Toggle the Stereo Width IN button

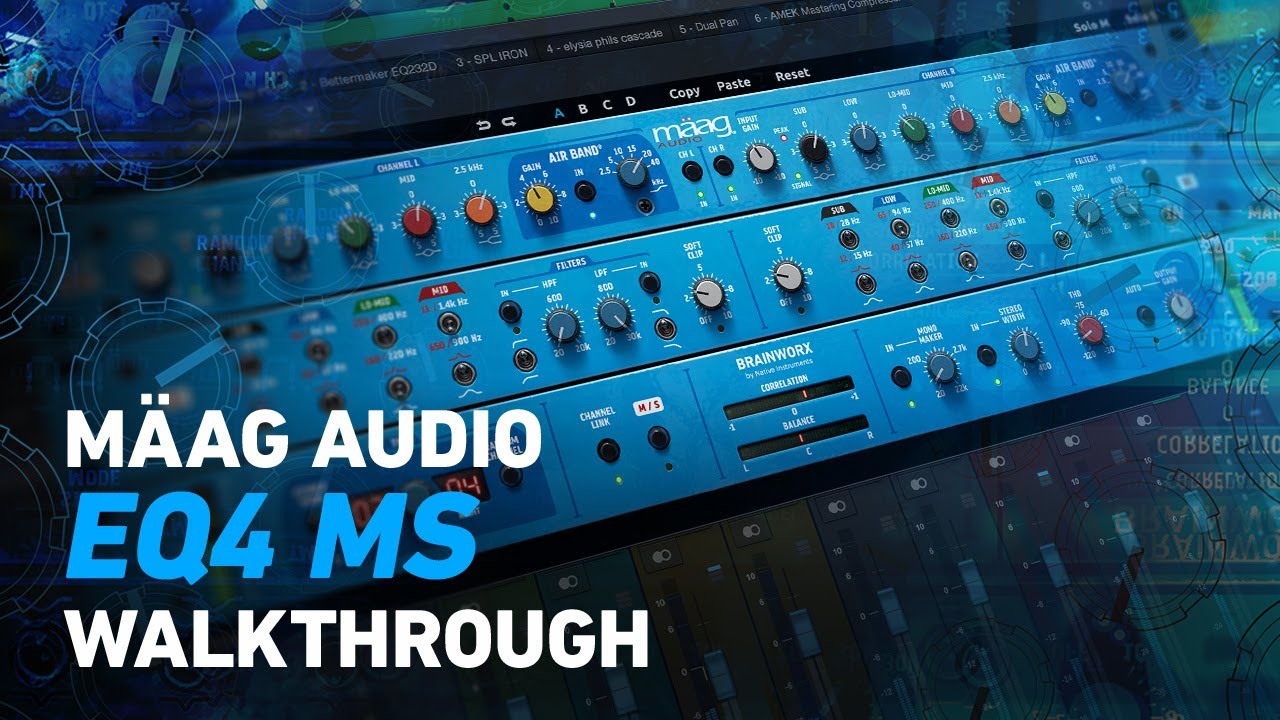click(x=986, y=355)
